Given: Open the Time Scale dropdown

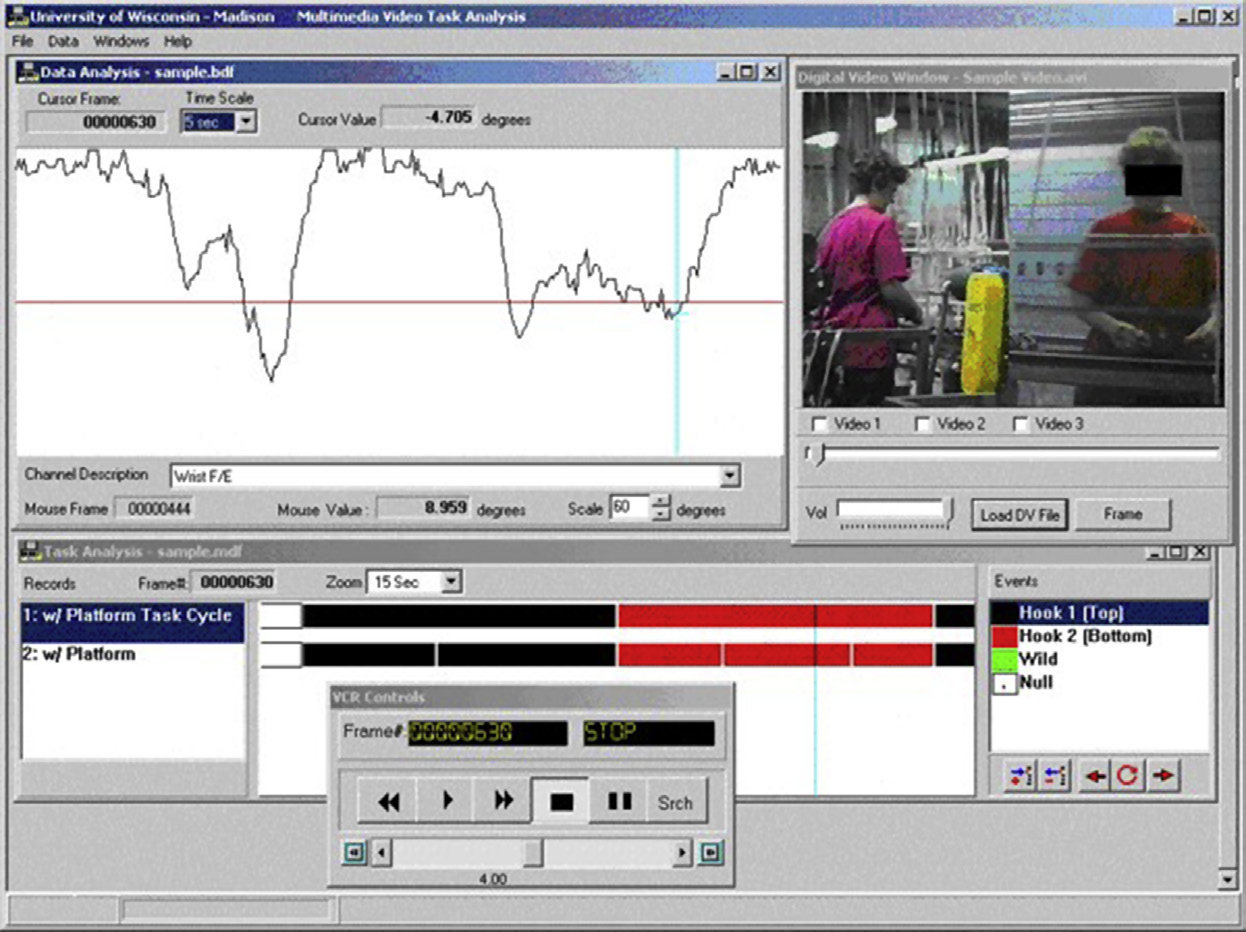Looking at the screenshot, I should coord(247,122).
